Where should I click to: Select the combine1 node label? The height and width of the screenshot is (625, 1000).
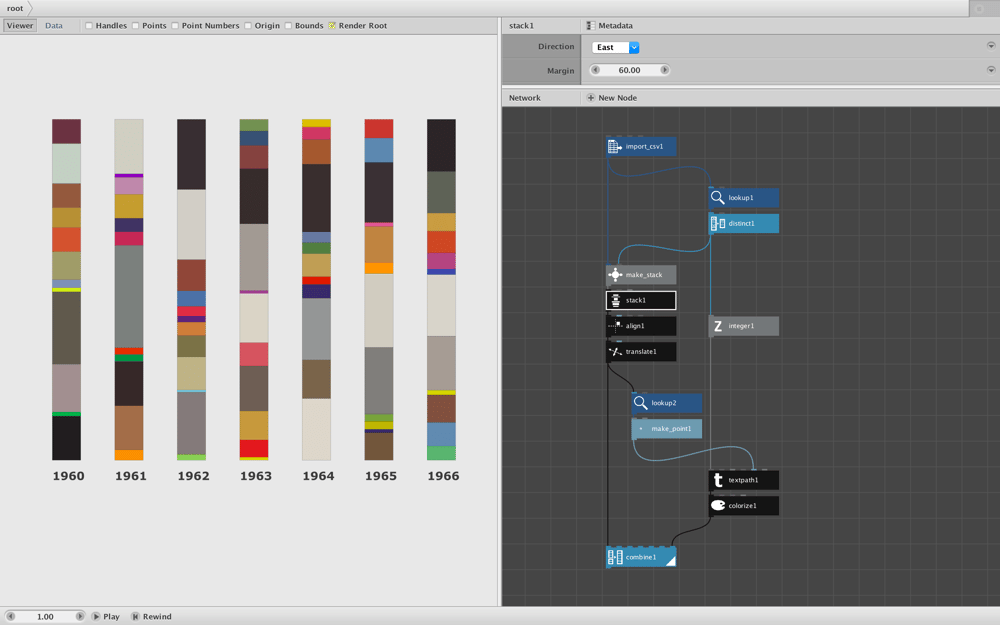point(641,557)
